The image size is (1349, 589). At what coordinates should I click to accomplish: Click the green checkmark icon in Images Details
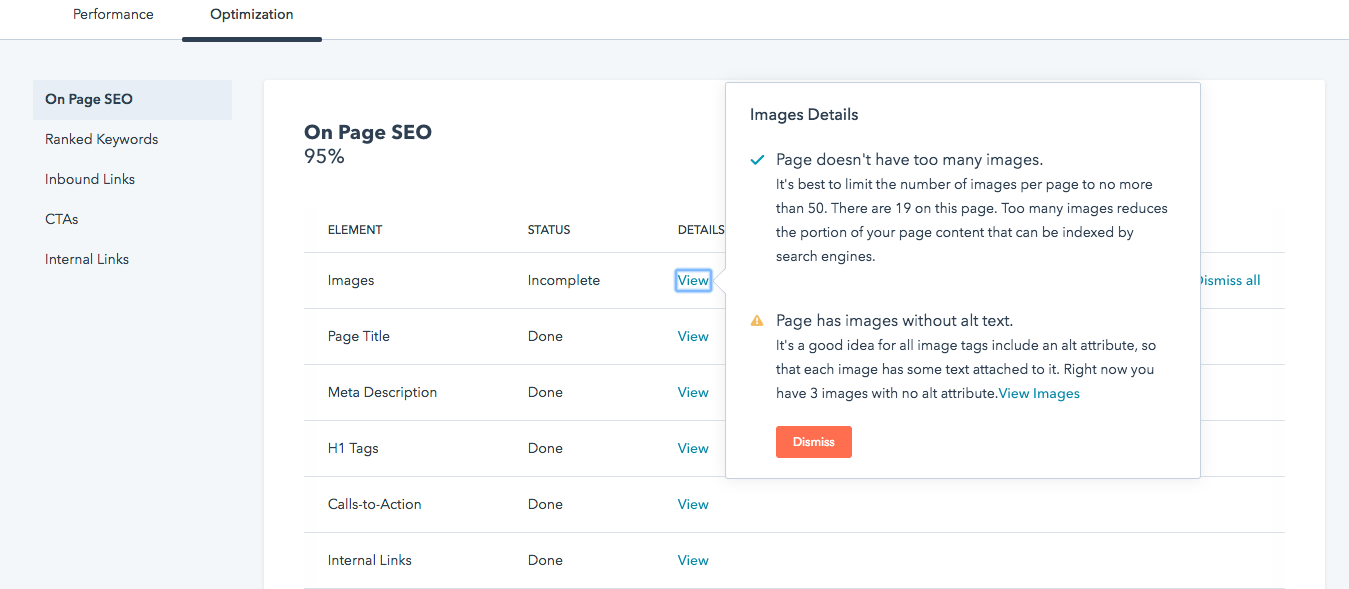tap(757, 160)
